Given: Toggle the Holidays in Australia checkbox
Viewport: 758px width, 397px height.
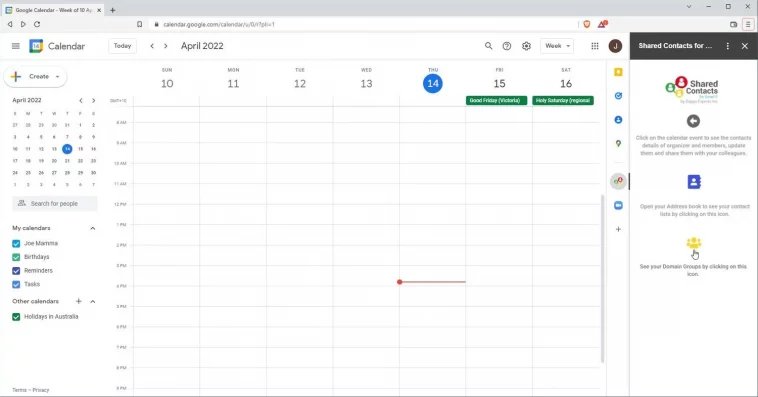Looking at the screenshot, I should coord(16,317).
